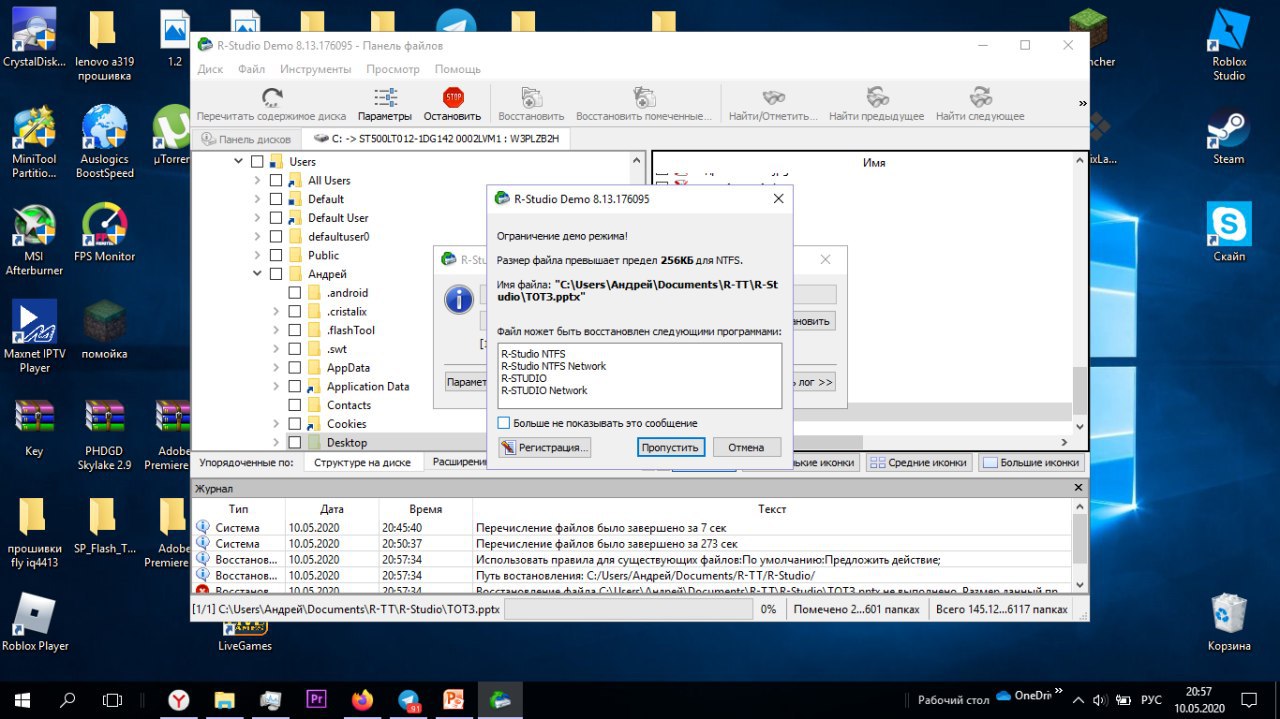The image size is (1280, 719).
Task: Tick the Public folder checkbox
Action: [276, 255]
